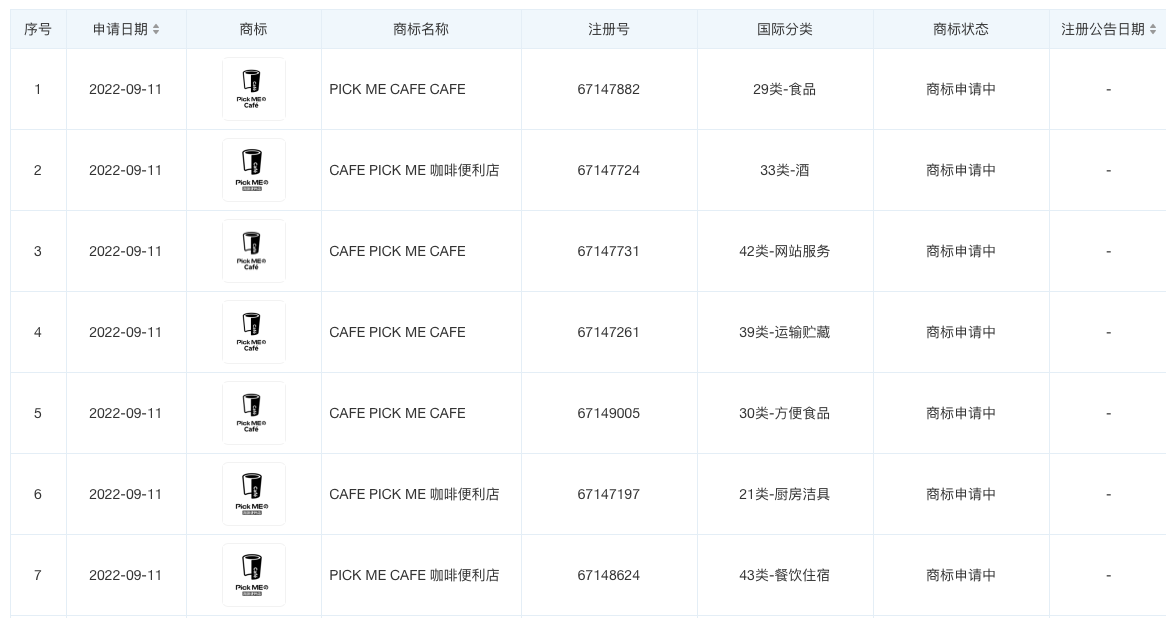View trademark image for registration 67147261

[x=254, y=332]
